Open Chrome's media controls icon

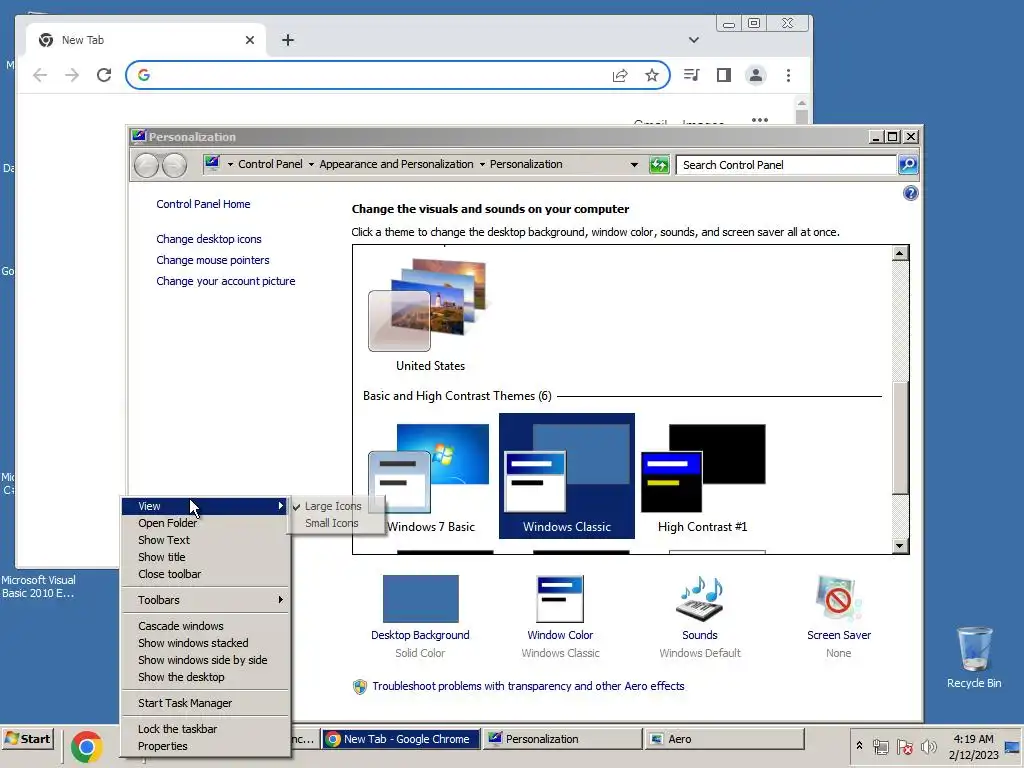point(692,75)
